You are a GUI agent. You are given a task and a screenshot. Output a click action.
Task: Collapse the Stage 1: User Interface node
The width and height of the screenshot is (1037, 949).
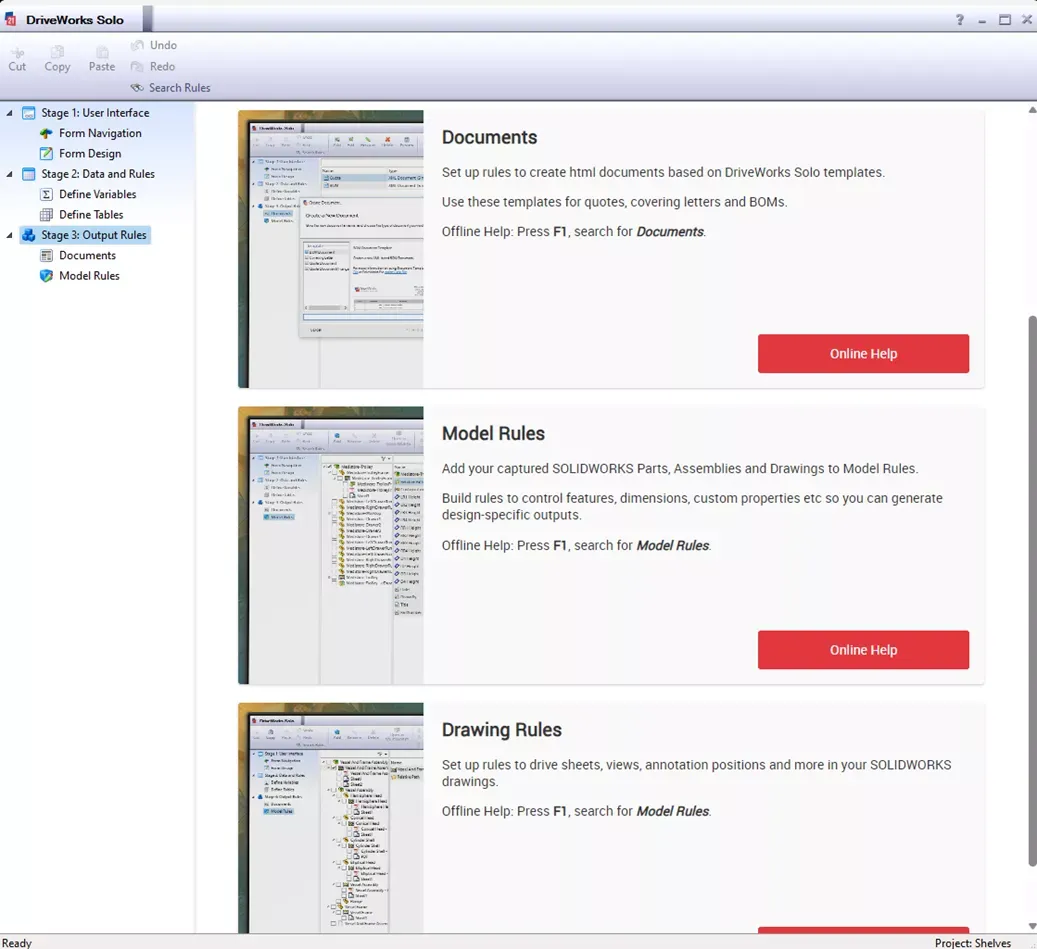9,113
